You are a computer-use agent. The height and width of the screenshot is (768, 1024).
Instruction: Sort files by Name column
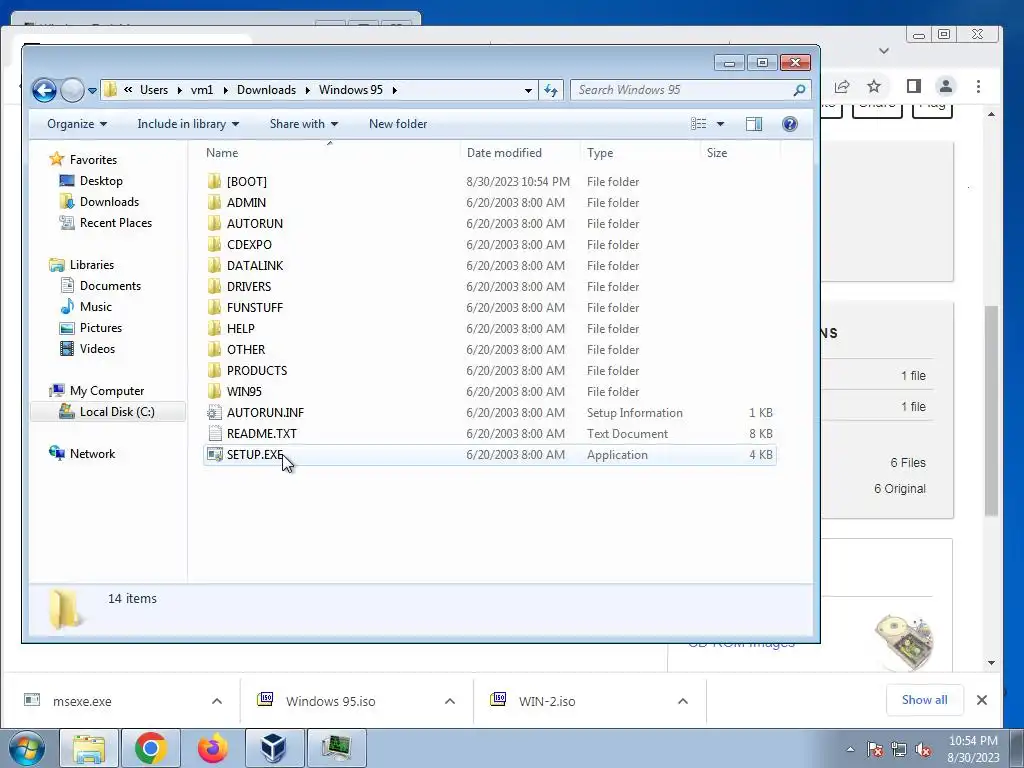[222, 153]
